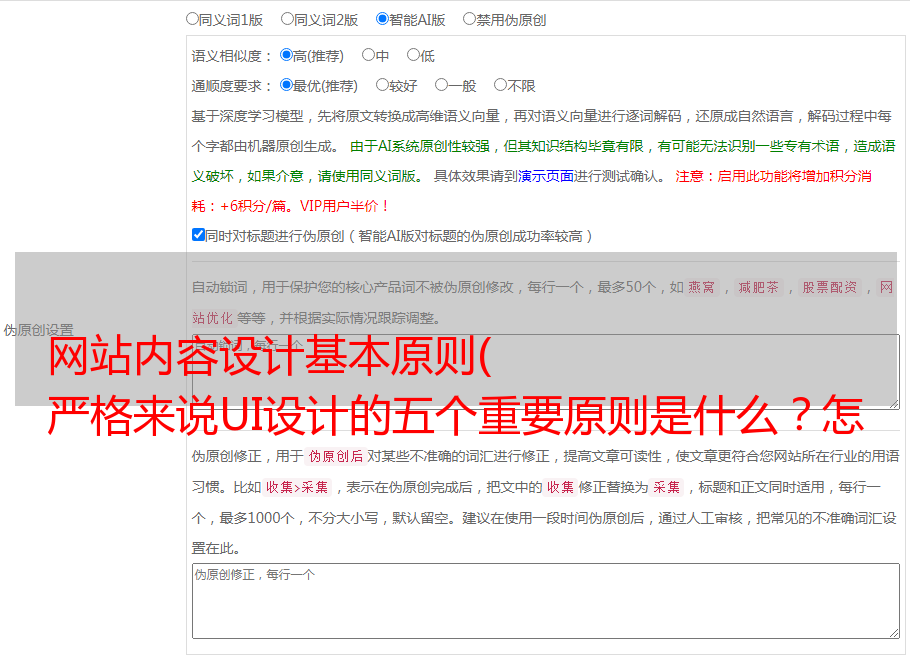911x658 pixels.
Task: Set 语义相似度 to 中
Action: (x=369, y=56)
